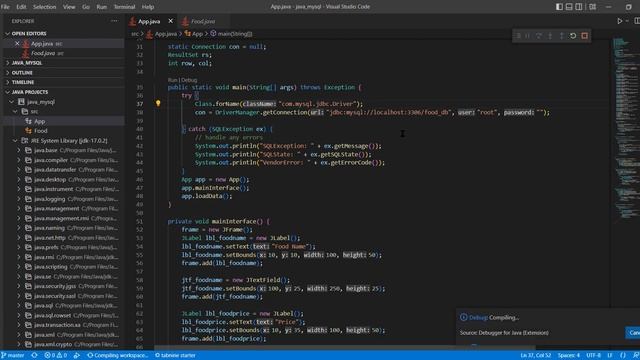
Task: Close App.java in Open Editors list
Action: (x=17, y=43)
